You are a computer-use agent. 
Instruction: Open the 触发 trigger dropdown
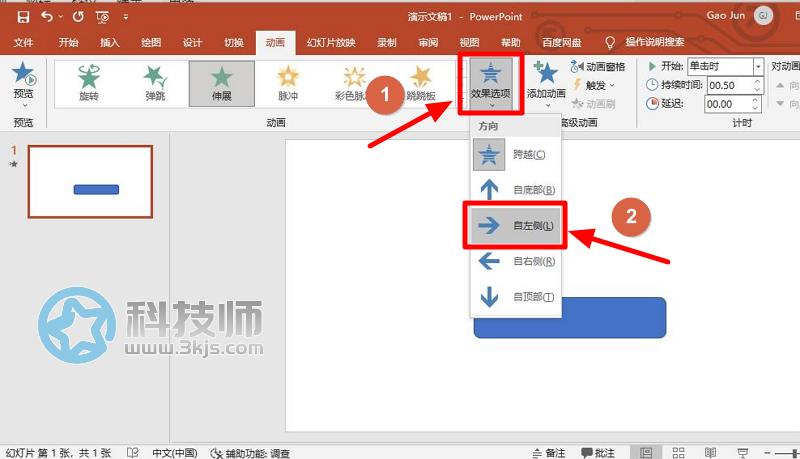(594, 85)
